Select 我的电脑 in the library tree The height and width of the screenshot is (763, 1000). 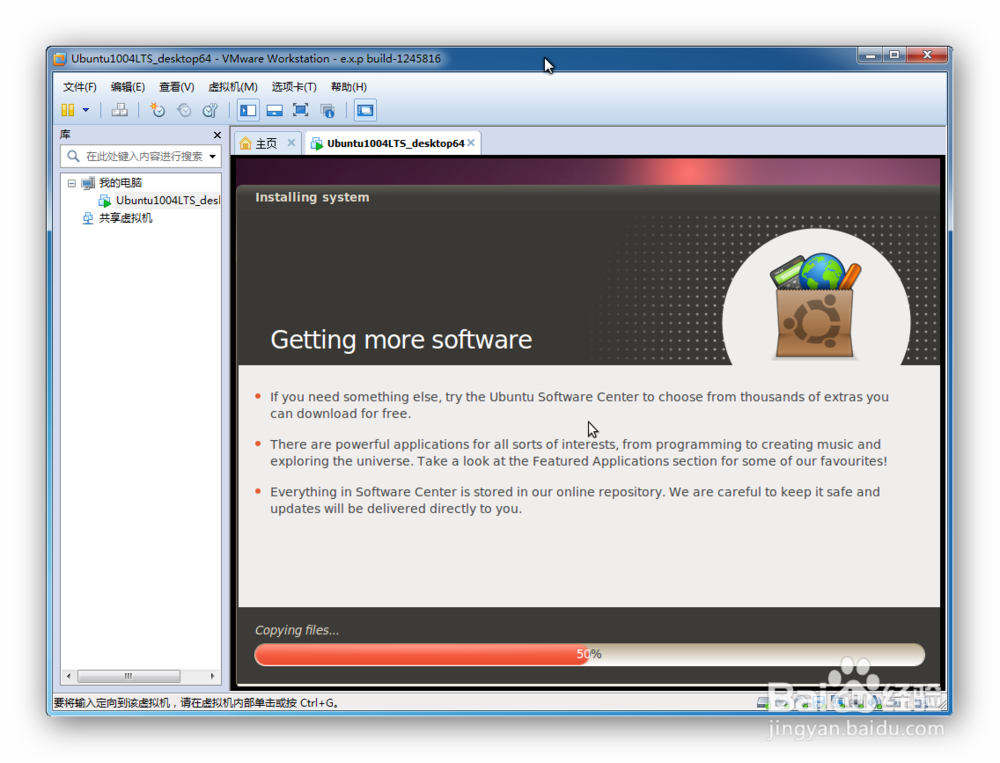(120, 183)
